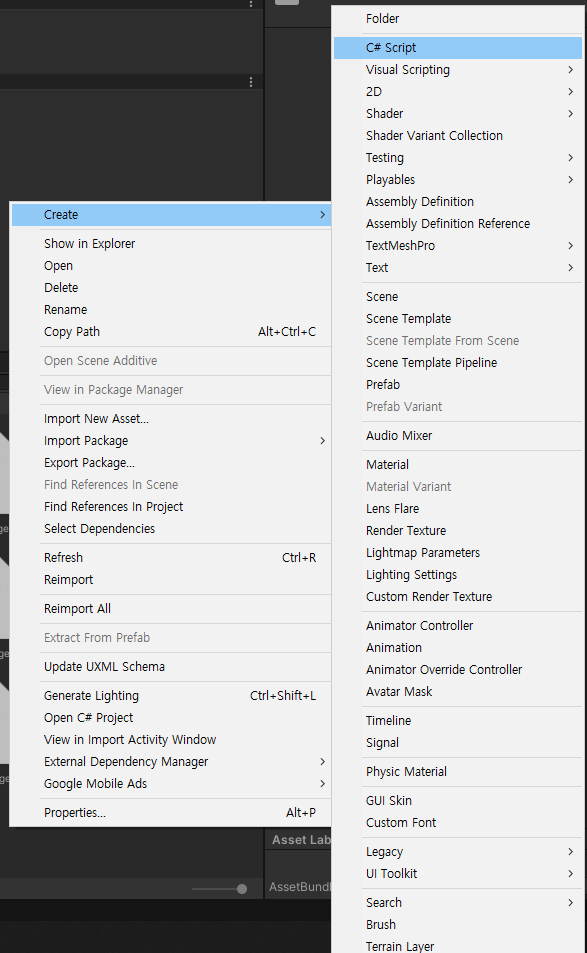Create a new Material
587x953 pixels.
[x=458, y=465]
